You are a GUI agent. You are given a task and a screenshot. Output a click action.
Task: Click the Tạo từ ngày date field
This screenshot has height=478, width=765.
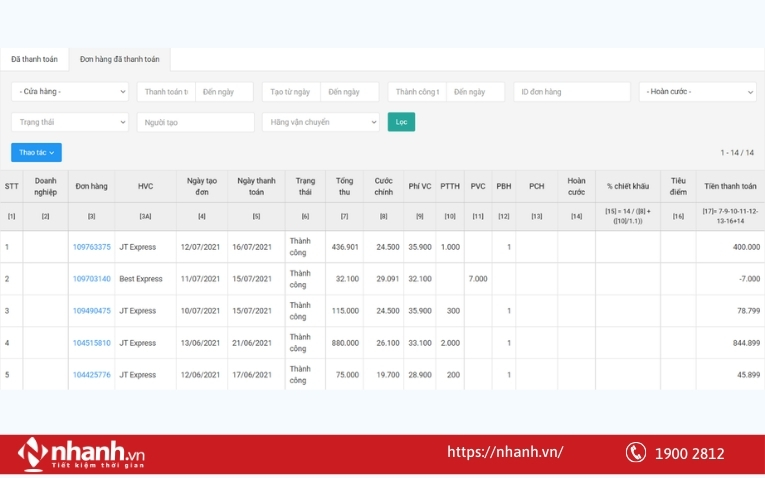(x=291, y=92)
